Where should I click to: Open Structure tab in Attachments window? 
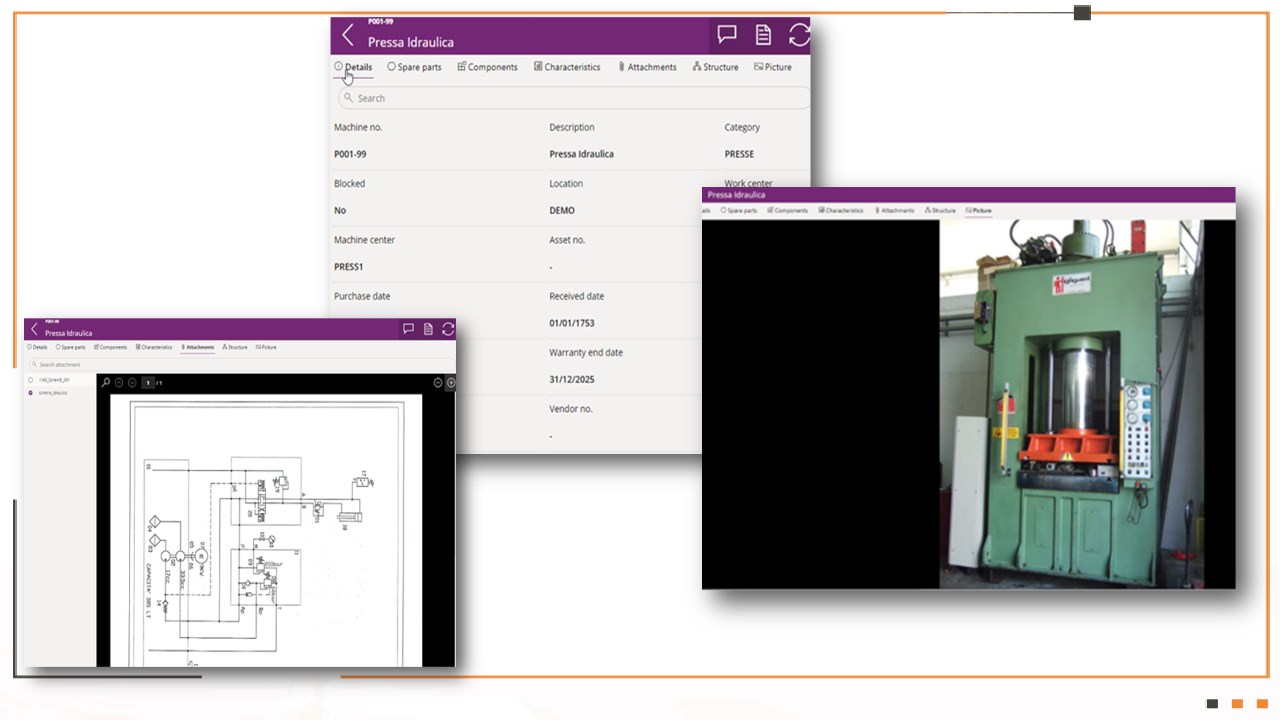pos(235,347)
